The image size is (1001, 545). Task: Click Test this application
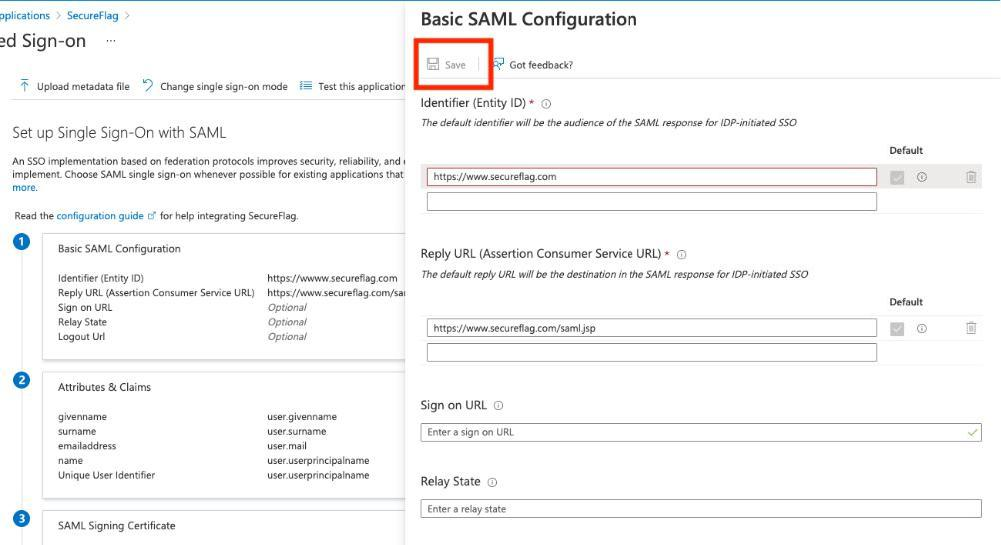(x=352, y=86)
